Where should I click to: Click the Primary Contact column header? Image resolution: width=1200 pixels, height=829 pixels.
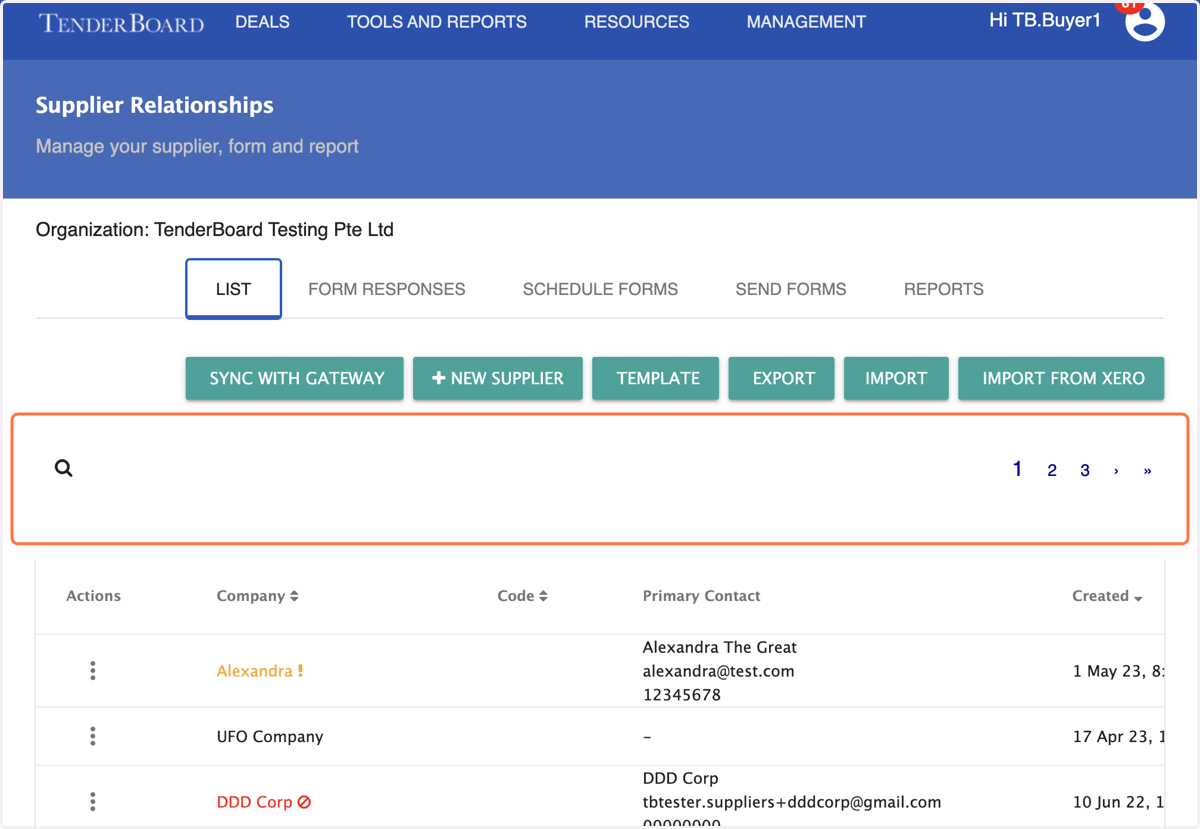[701, 596]
